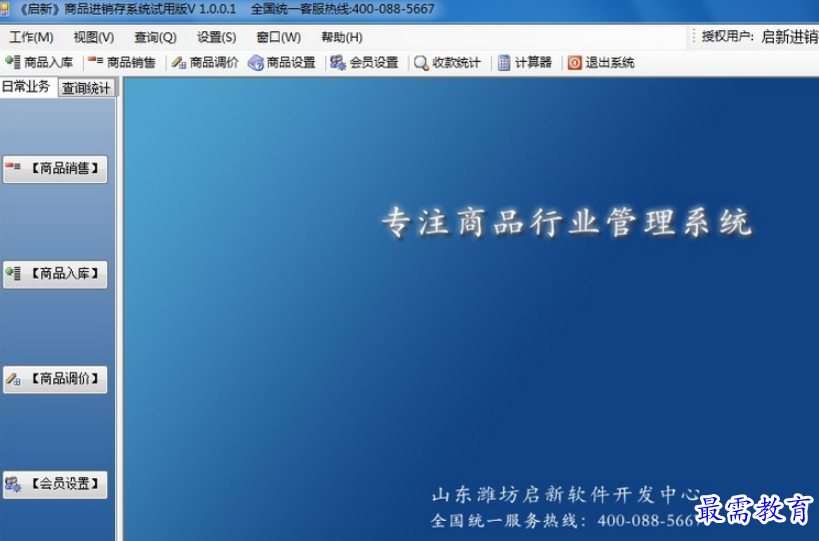Click 商品调价 label in the toolbar

214,63
